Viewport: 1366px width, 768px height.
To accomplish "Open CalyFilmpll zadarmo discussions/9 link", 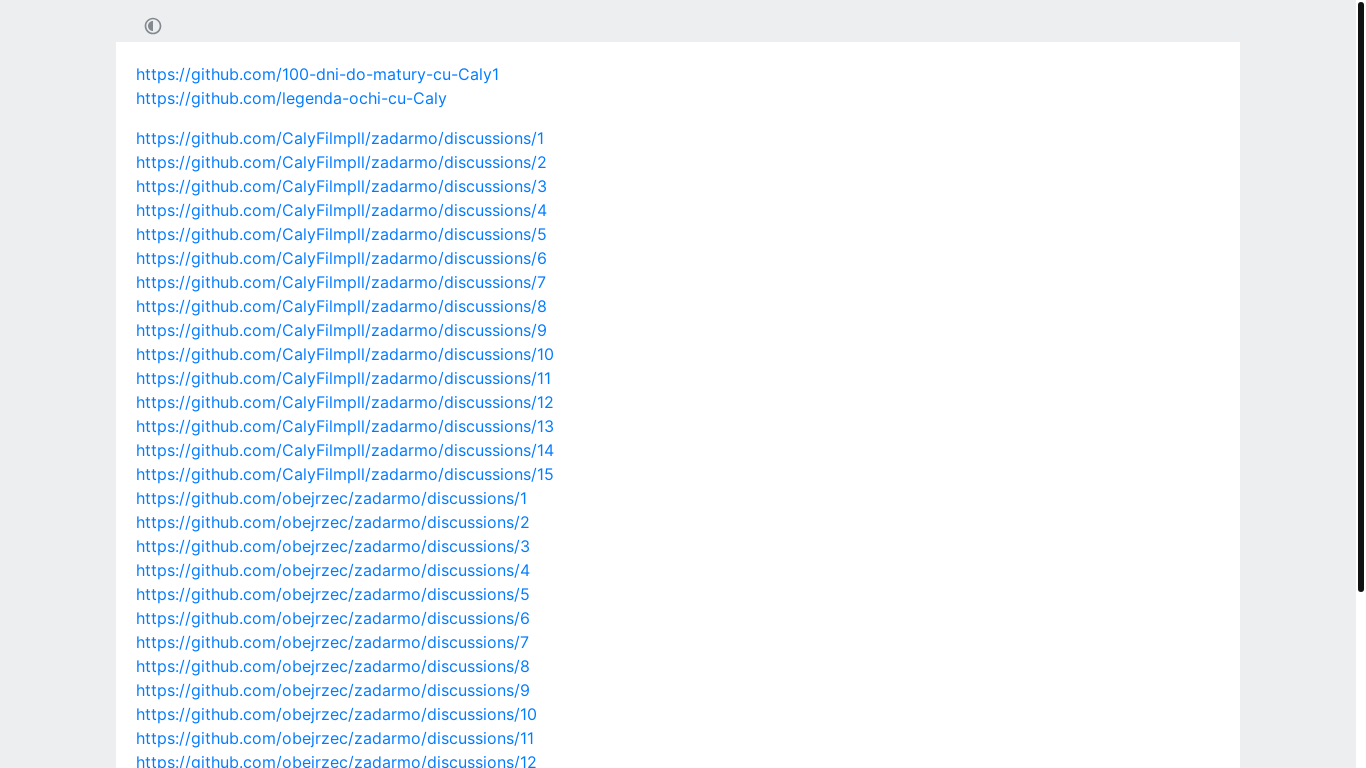I will pyautogui.click(x=341, y=330).
